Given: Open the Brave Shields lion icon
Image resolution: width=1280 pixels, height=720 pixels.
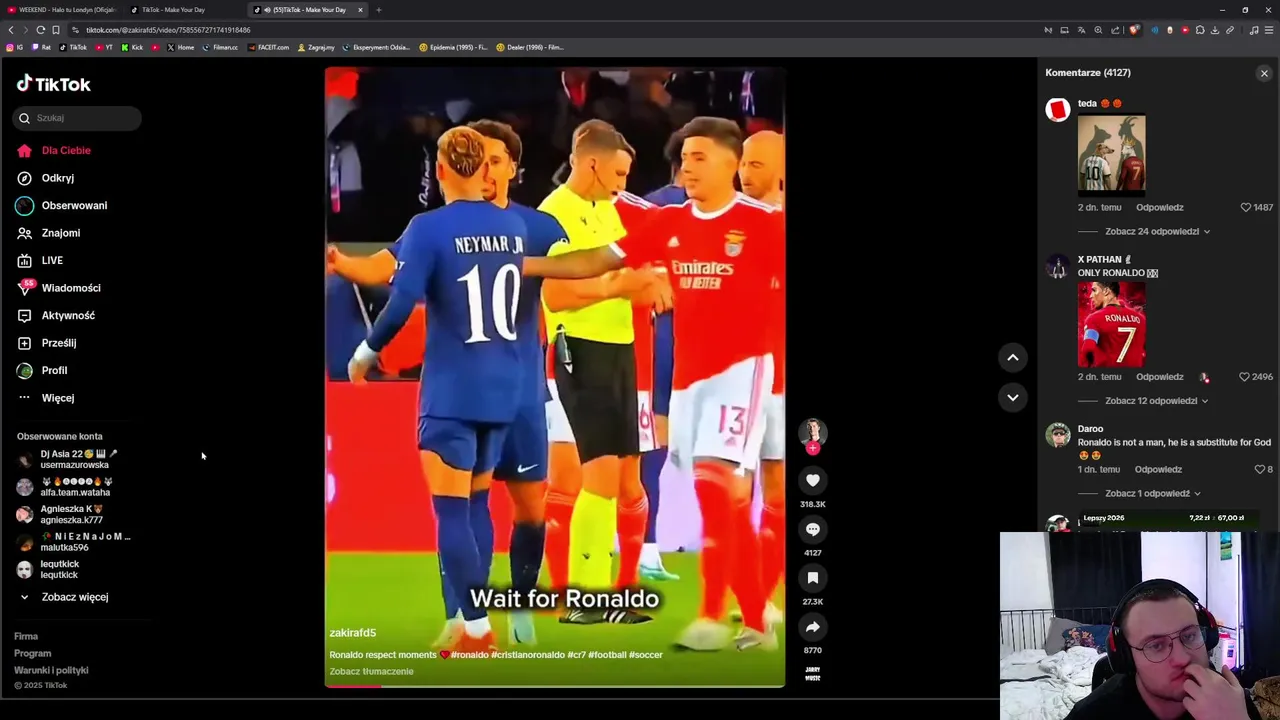Looking at the screenshot, I should tap(1134, 30).
